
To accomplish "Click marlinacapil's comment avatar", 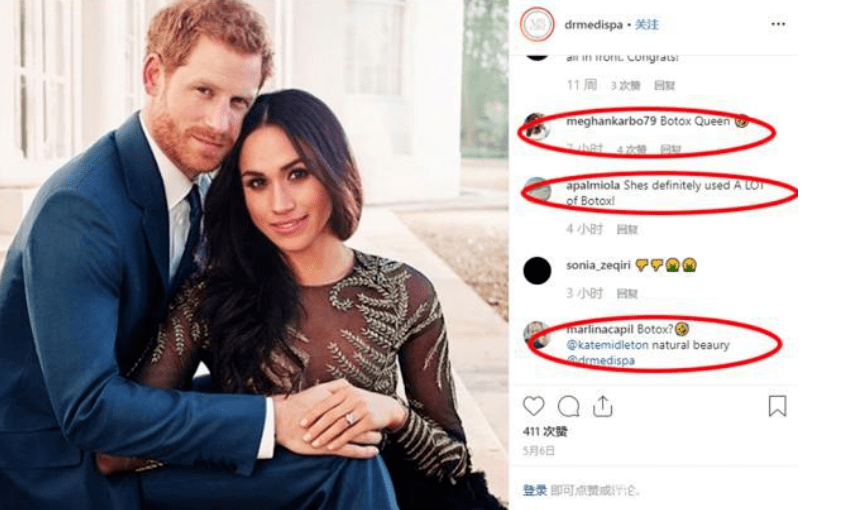I will [x=537, y=334].
